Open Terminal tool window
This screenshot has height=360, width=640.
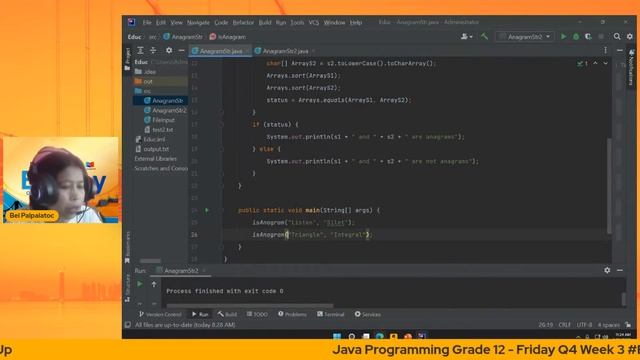click(x=331, y=314)
